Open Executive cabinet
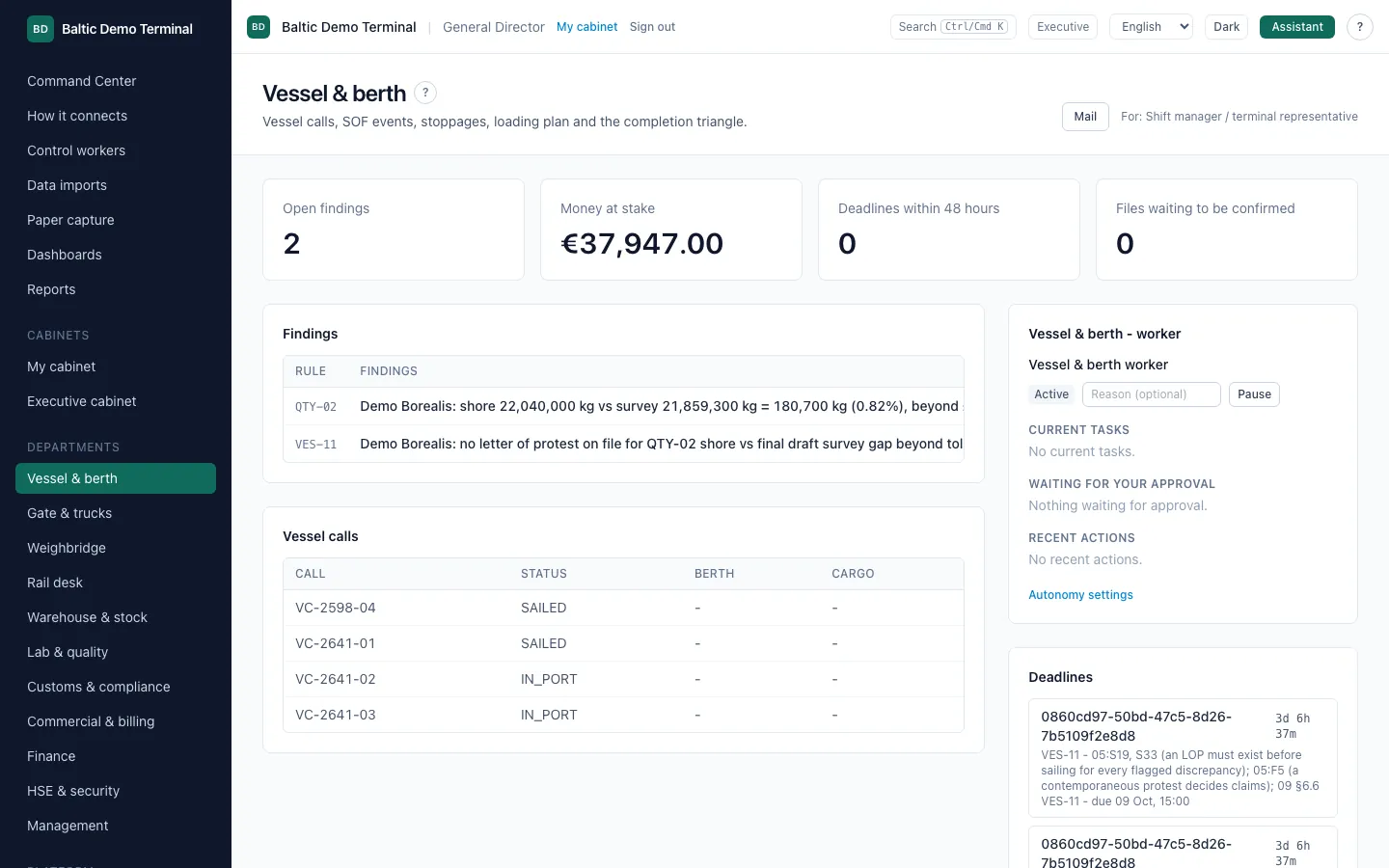 pyautogui.click(x=116, y=401)
